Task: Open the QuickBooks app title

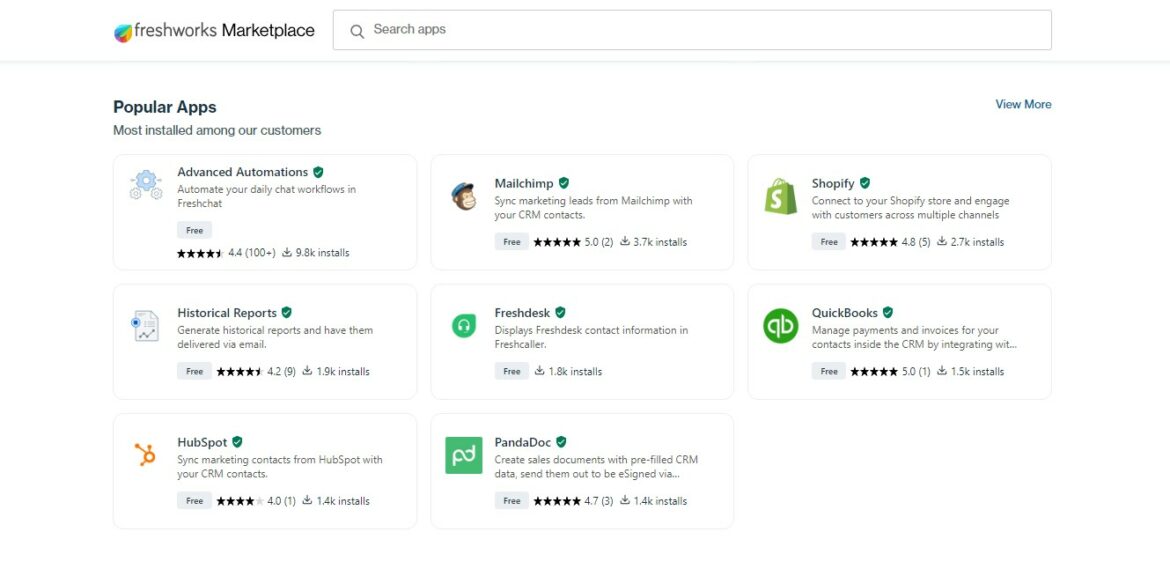Action: click(x=845, y=313)
